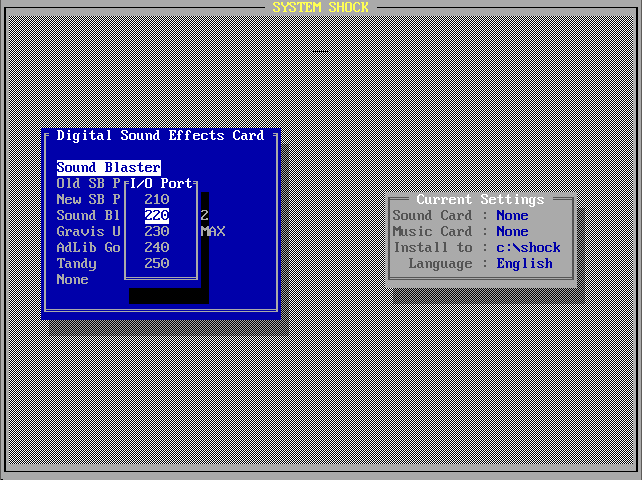This screenshot has width=642, height=480.
Task: Choose the Old SB option in card list
Action: click(88, 183)
